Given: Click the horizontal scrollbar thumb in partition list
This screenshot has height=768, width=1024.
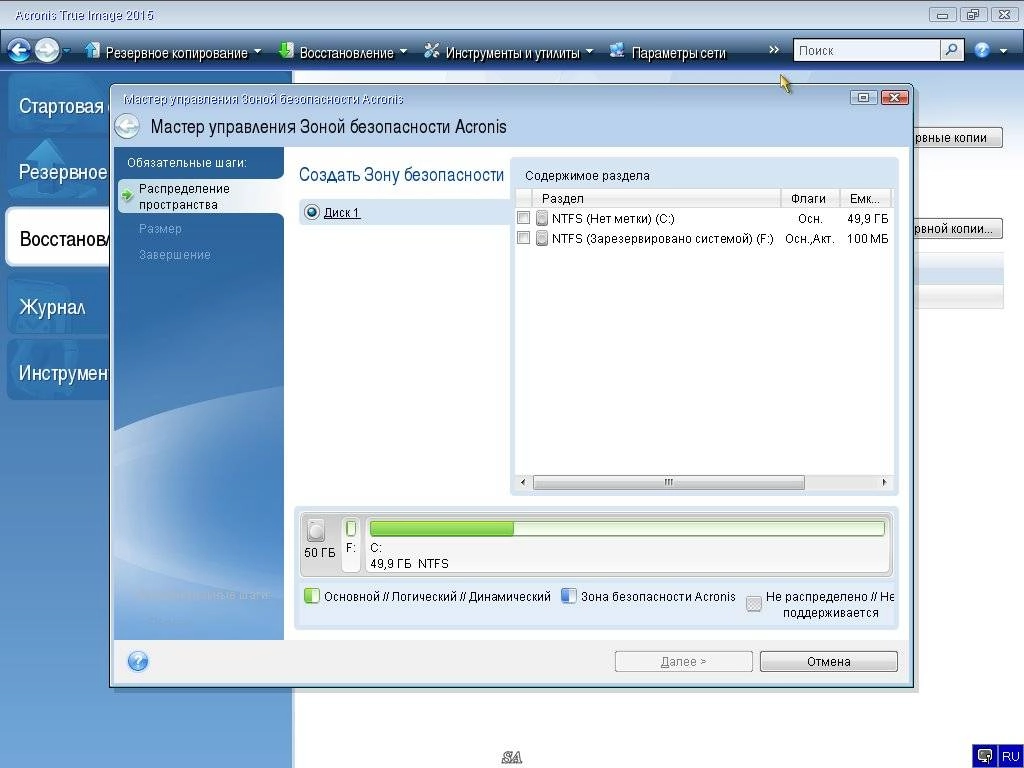Looking at the screenshot, I should (669, 483).
